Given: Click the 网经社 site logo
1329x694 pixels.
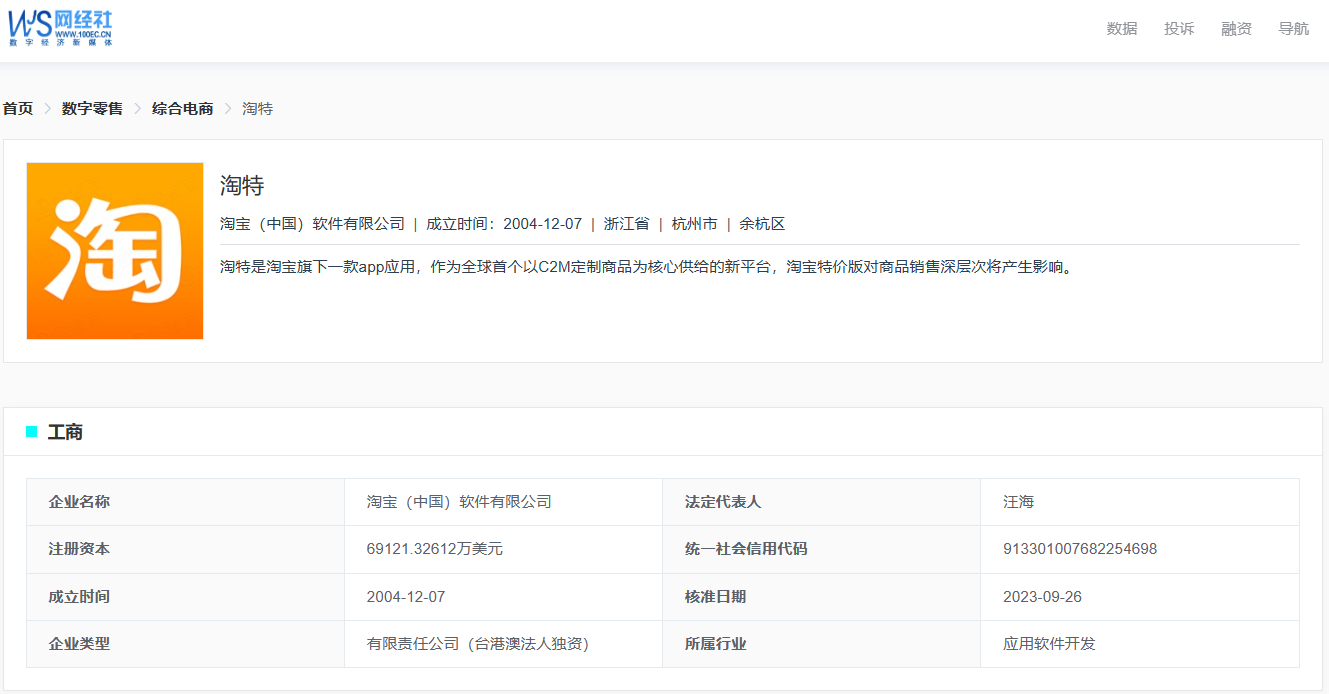Looking at the screenshot, I should [60, 28].
